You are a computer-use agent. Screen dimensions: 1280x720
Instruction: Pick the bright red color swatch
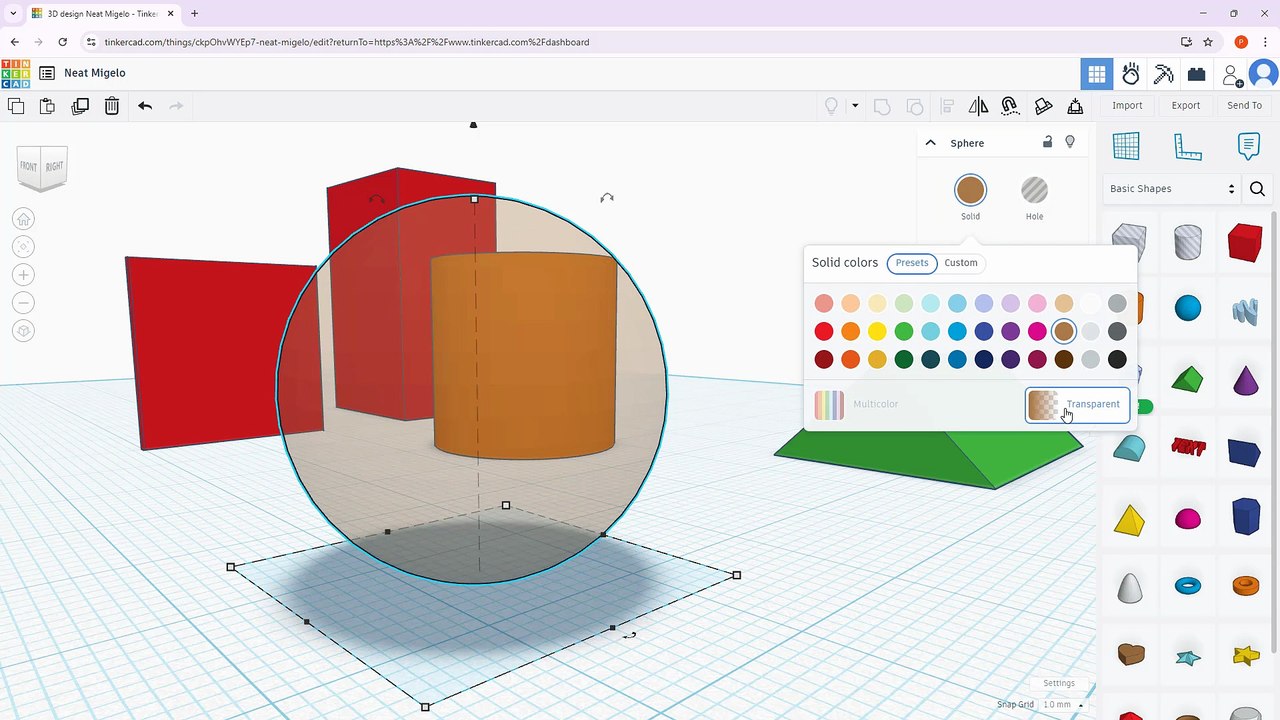click(824, 331)
